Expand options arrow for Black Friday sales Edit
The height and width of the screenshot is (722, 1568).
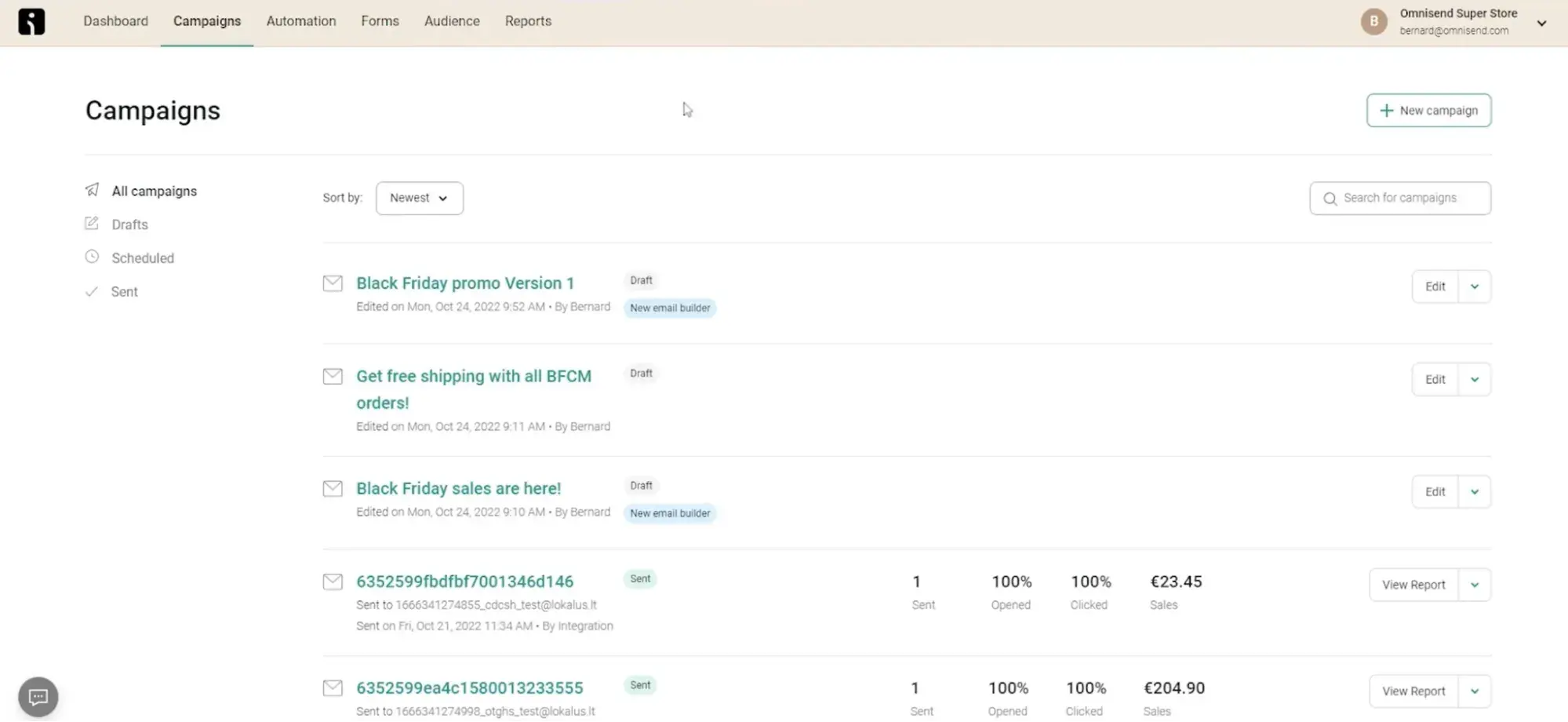coord(1475,492)
